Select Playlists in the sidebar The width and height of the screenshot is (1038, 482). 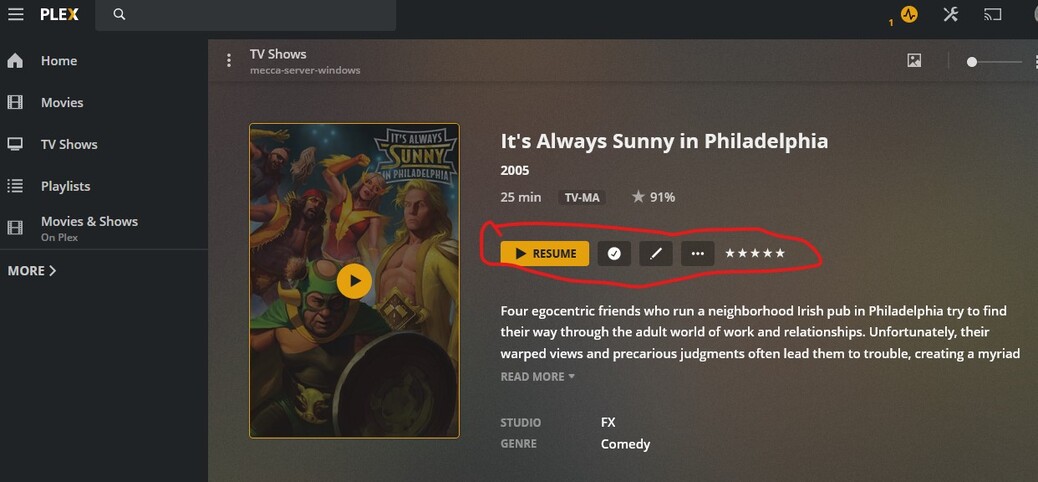pyautogui.click(x=65, y=186)
